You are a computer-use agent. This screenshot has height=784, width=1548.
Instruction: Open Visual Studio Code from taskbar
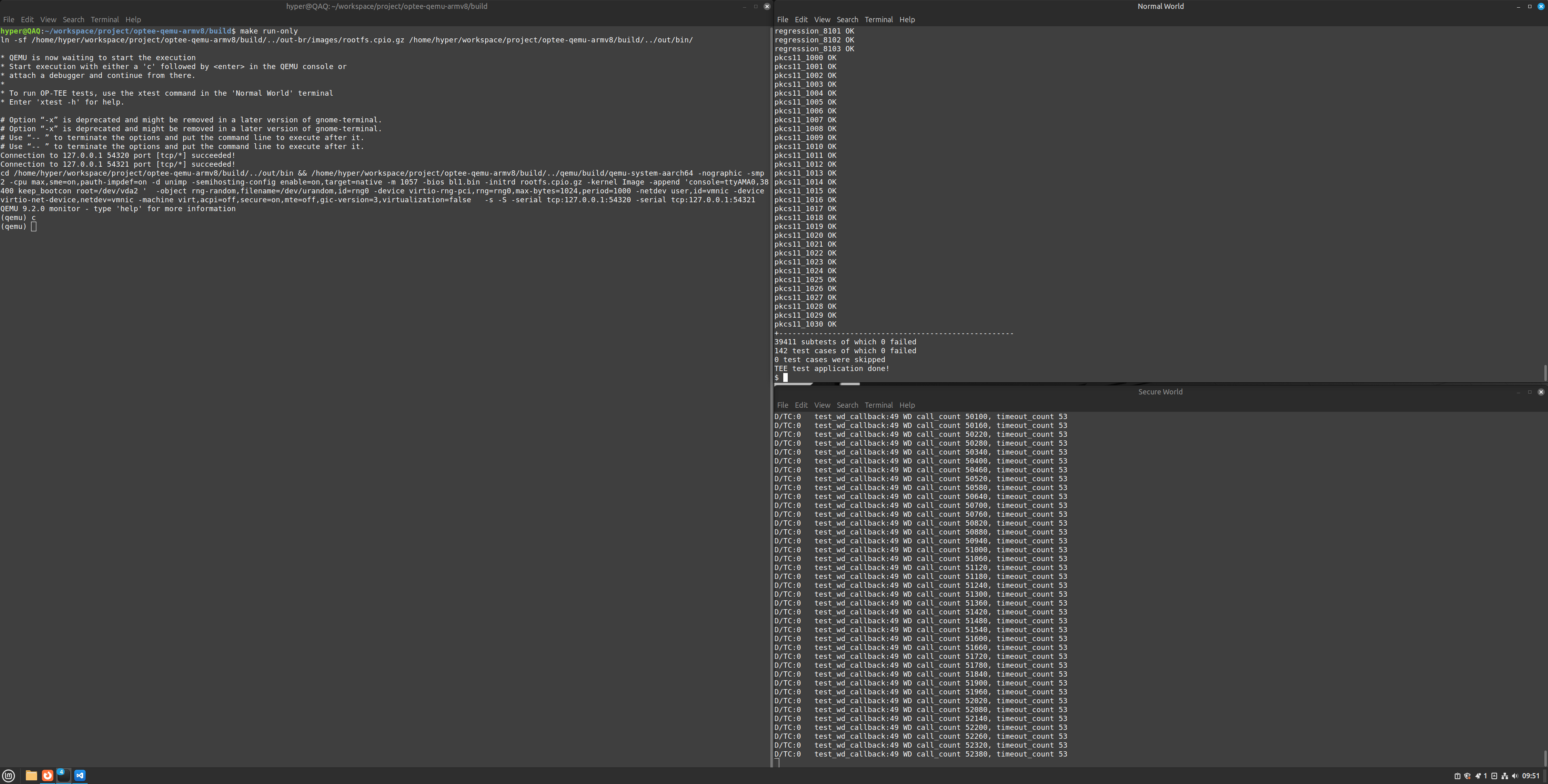79,776
